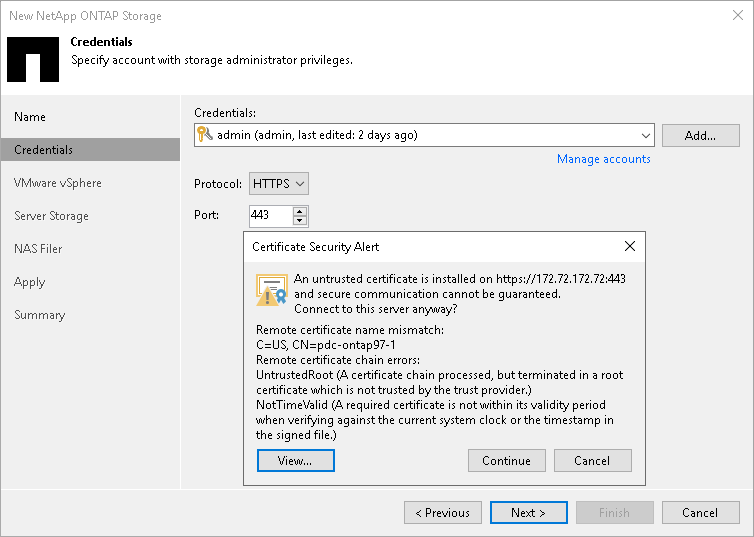Cancel the Certificate Security Alert
Viewport: 754px width, 537px height.
pos(592,461)
